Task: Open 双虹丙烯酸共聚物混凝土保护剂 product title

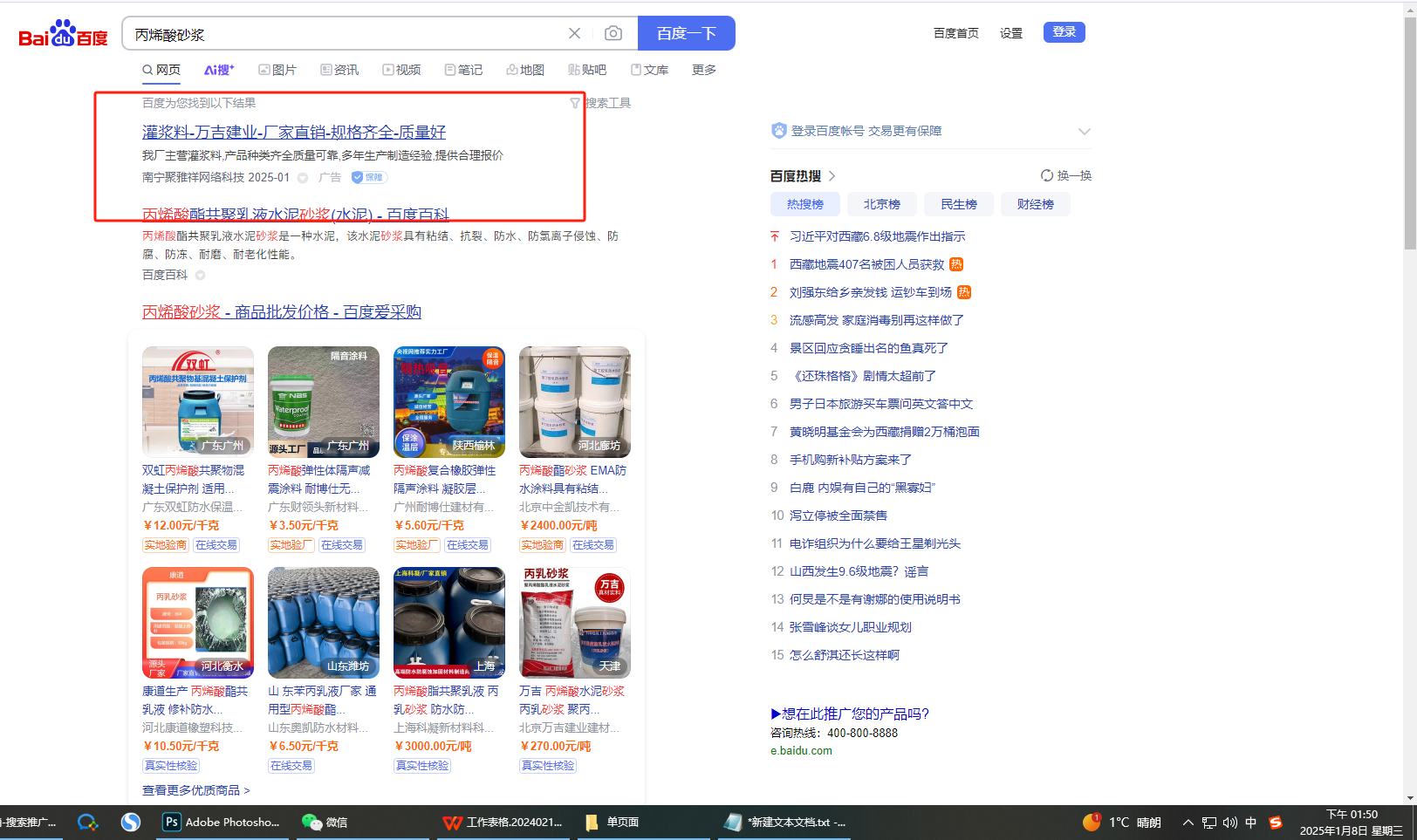Action: tap(194, 479)
